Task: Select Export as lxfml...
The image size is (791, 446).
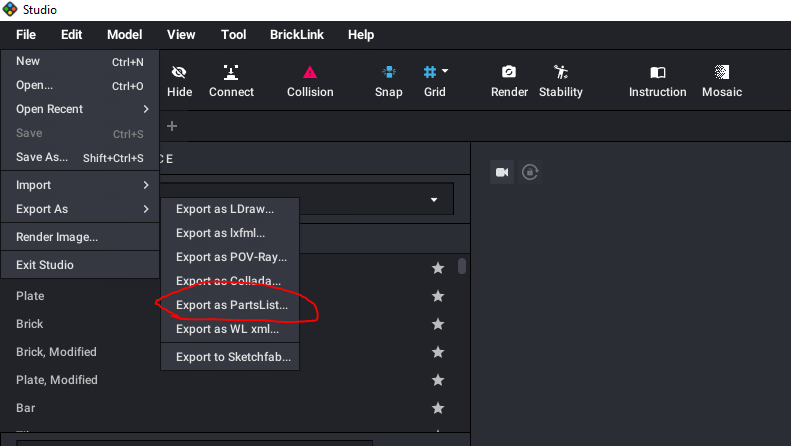Action: pos(230,233)
